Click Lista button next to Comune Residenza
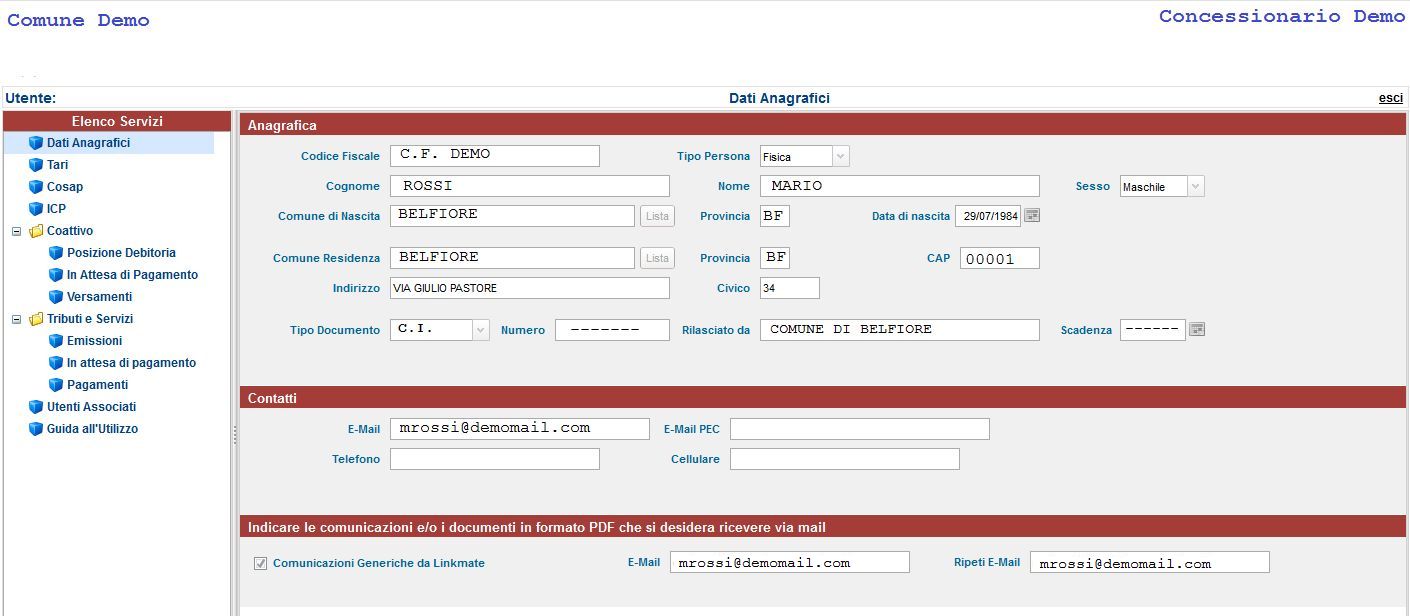Viewport: 1410px width, 616px height. 657,258
